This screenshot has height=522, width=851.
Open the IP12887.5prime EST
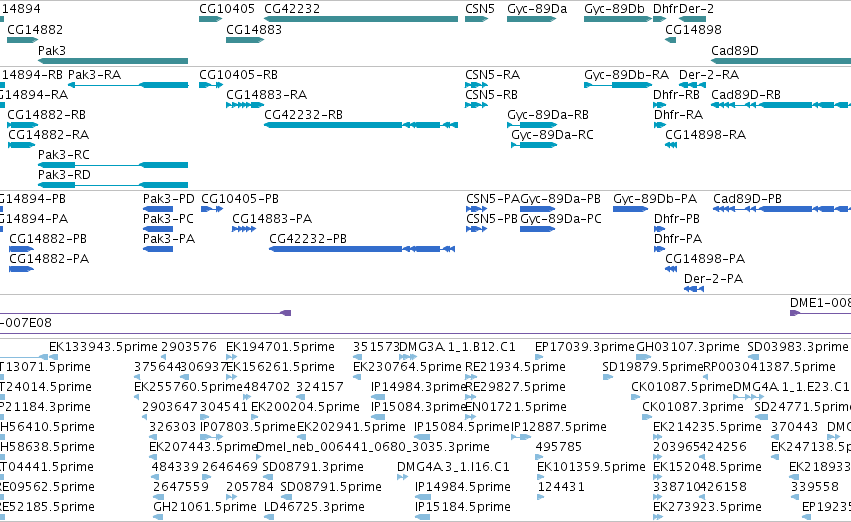(521, 437)
